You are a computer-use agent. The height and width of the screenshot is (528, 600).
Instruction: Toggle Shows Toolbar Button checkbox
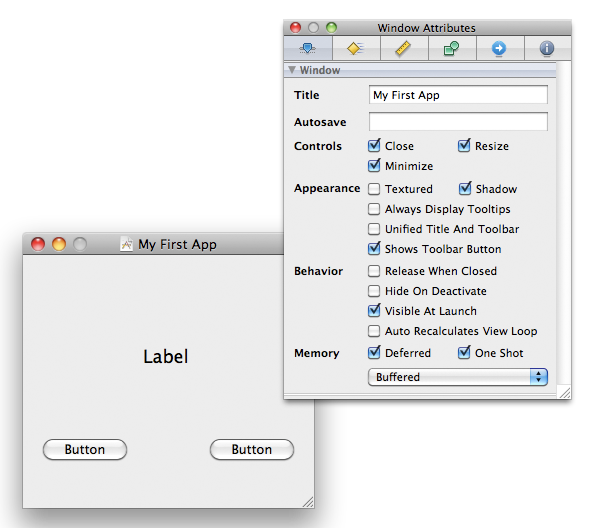pos(374,249)
